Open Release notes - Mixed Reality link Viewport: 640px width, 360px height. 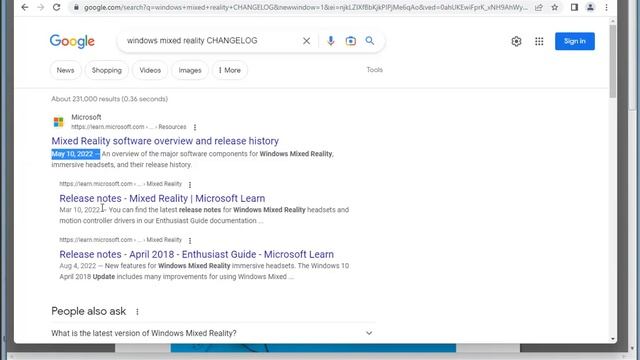(162, 198)
